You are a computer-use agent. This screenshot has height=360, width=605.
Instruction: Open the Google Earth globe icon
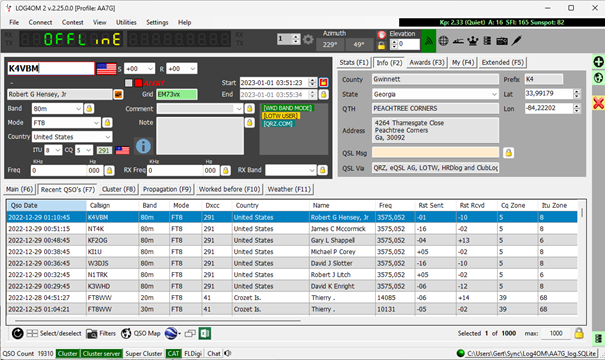(x=171, y=333)
